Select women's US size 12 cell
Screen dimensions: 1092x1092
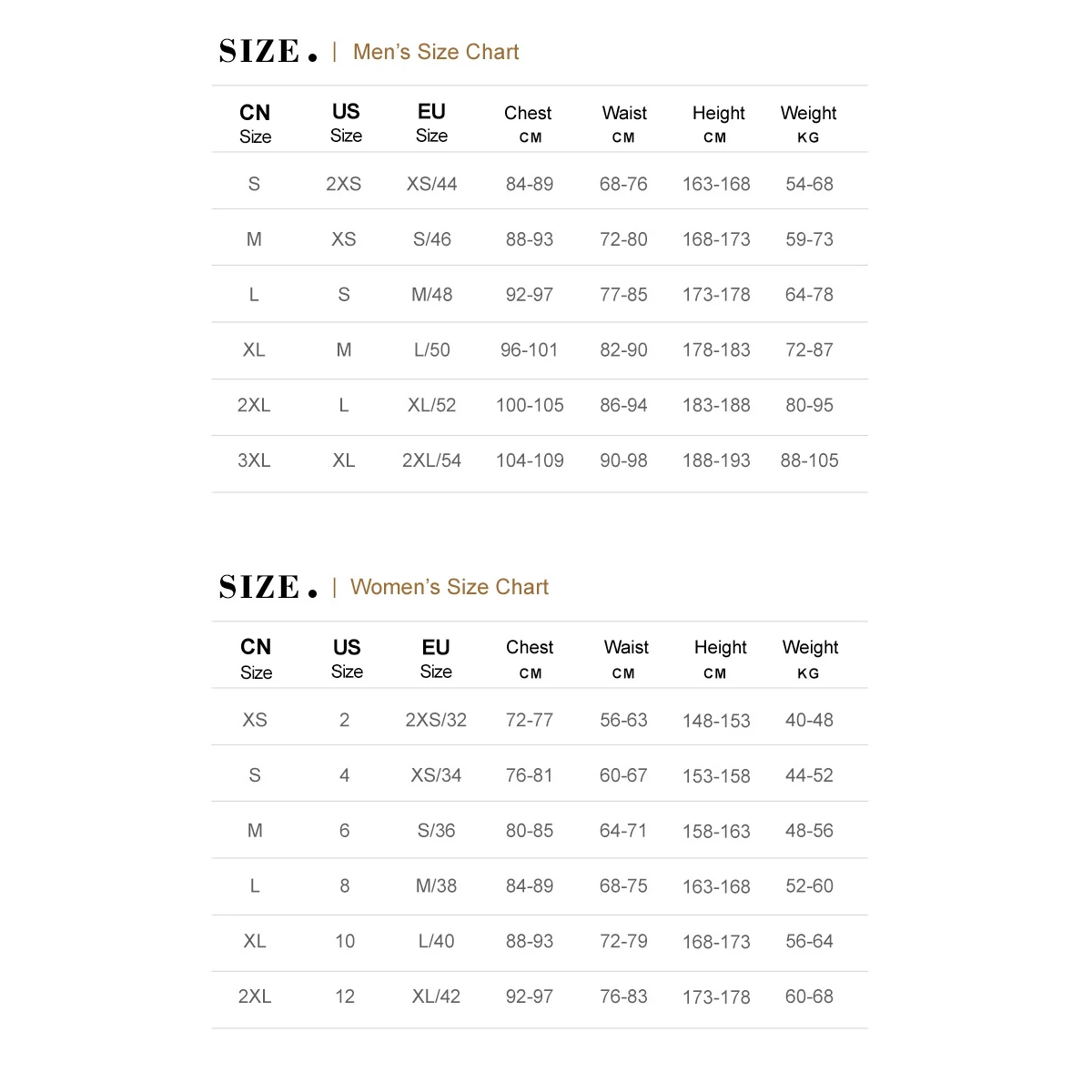click(x=345, y=996)
